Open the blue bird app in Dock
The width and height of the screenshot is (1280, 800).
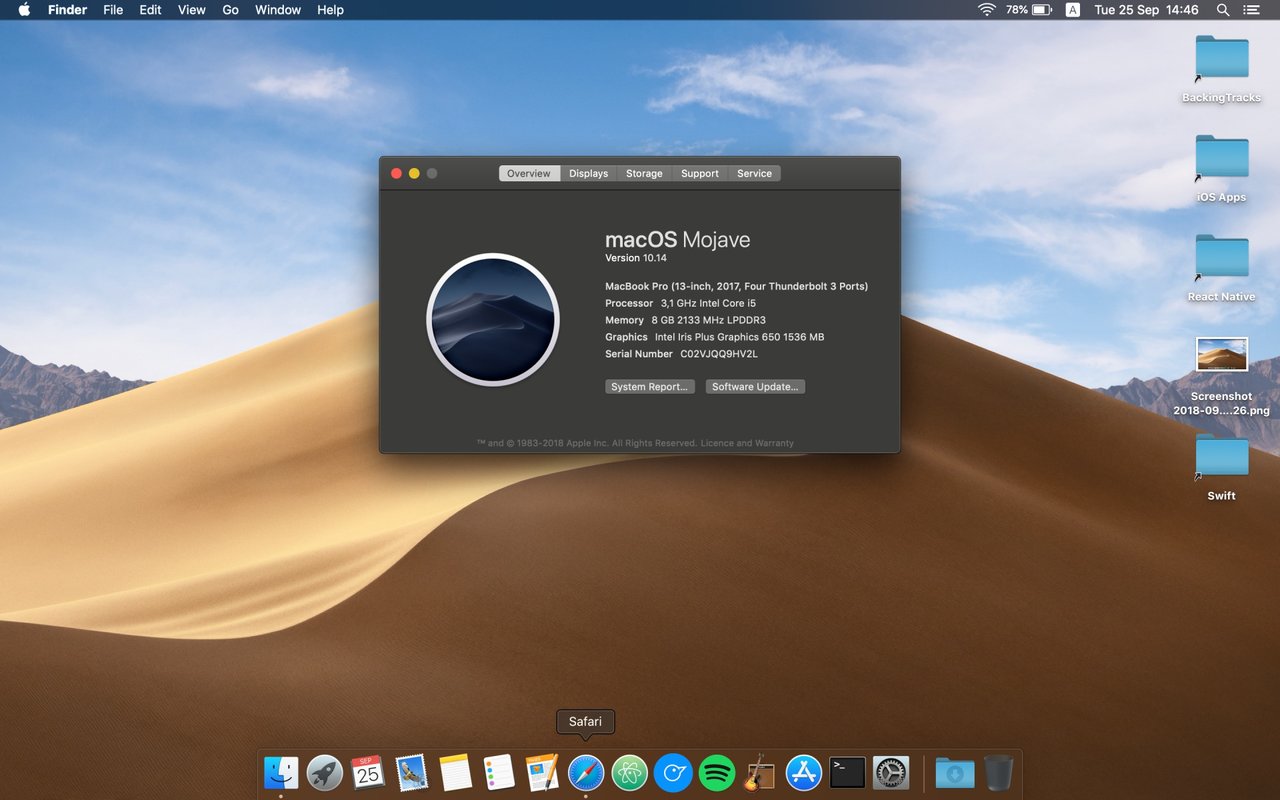(x=673, y=772)
